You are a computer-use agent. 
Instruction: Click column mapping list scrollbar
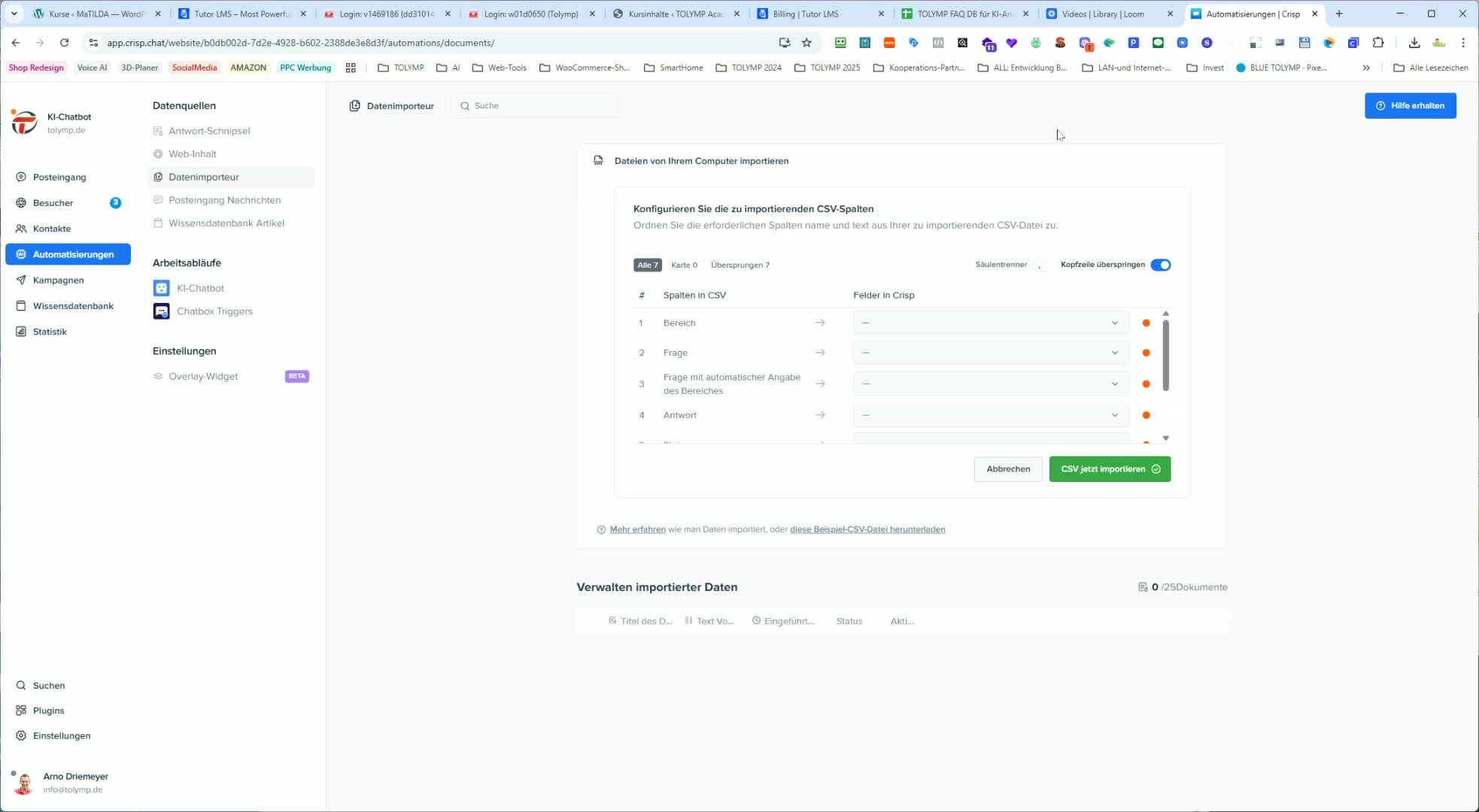pos(1165,356)
